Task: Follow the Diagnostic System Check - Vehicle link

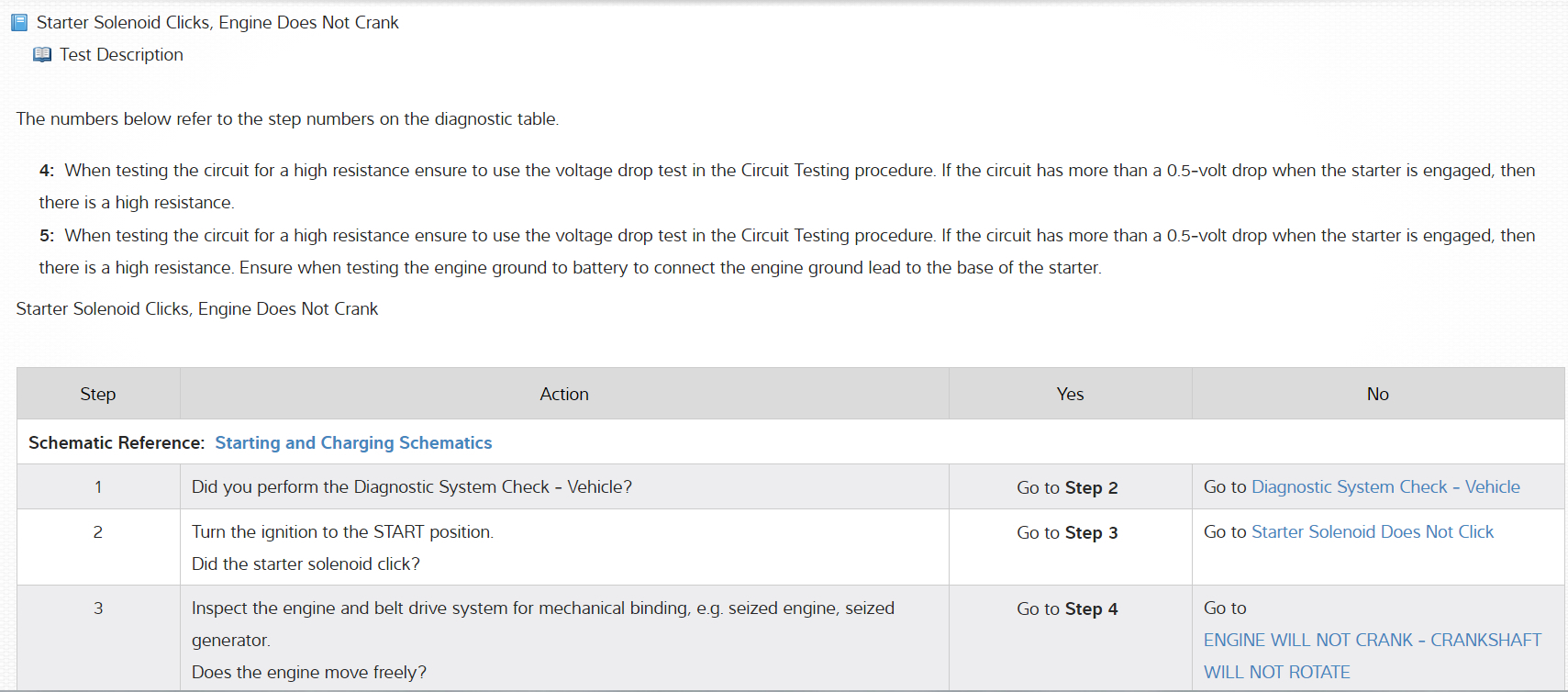Action: point(1385,487)
